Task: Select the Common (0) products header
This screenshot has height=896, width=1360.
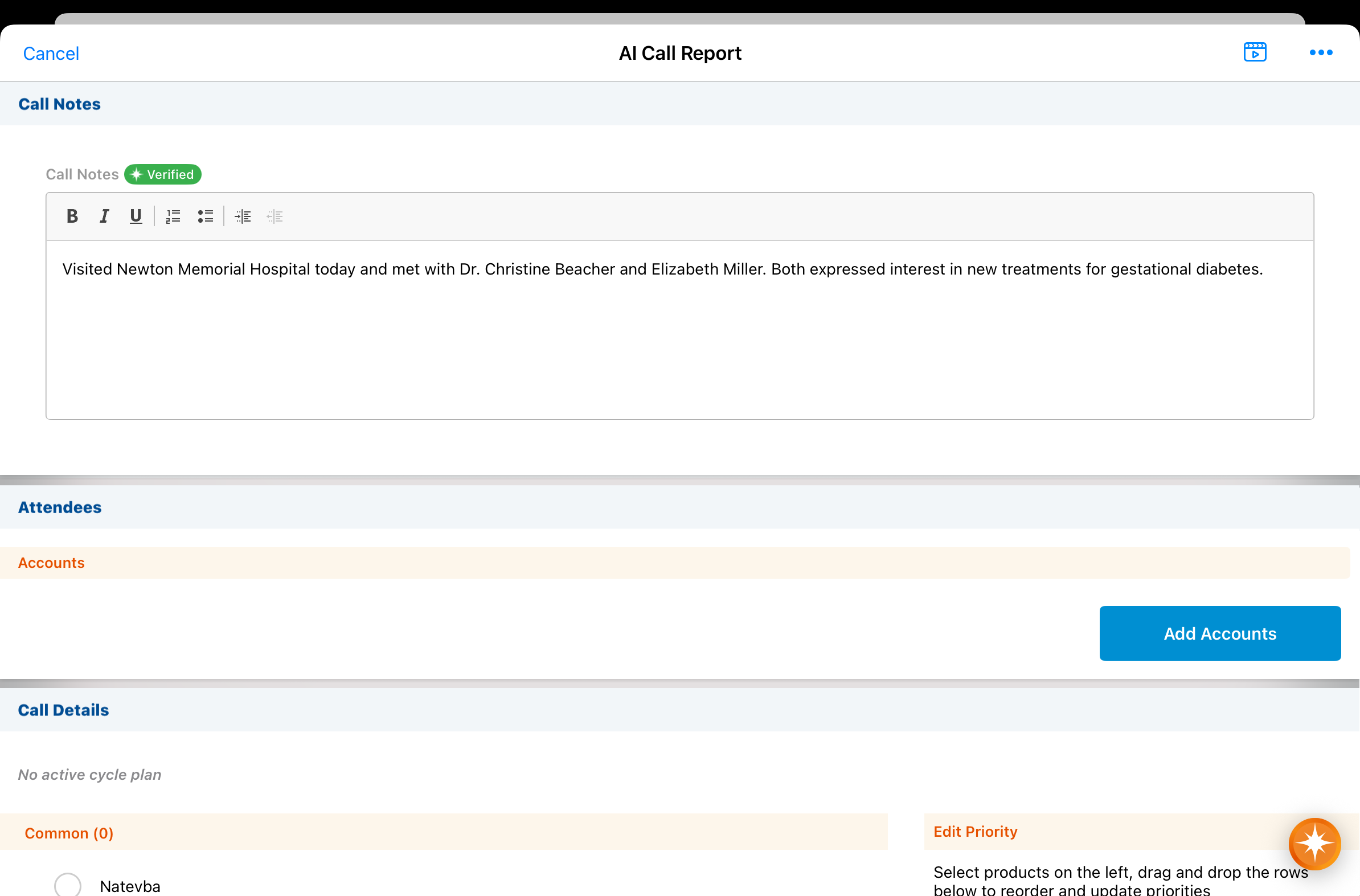Action: point(69,833)
